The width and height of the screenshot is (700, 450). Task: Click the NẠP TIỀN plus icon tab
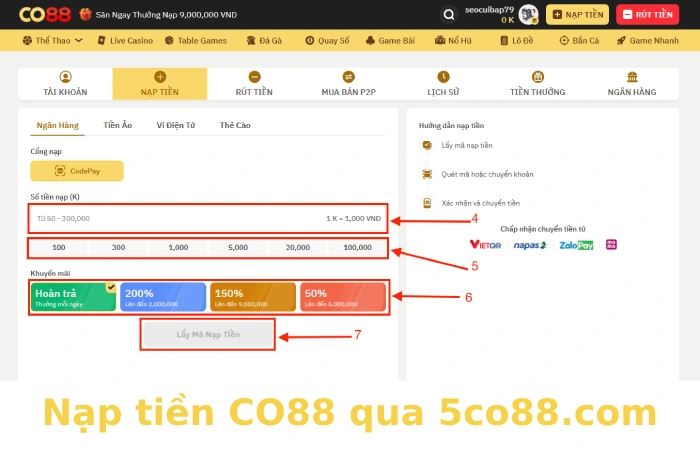160,77
